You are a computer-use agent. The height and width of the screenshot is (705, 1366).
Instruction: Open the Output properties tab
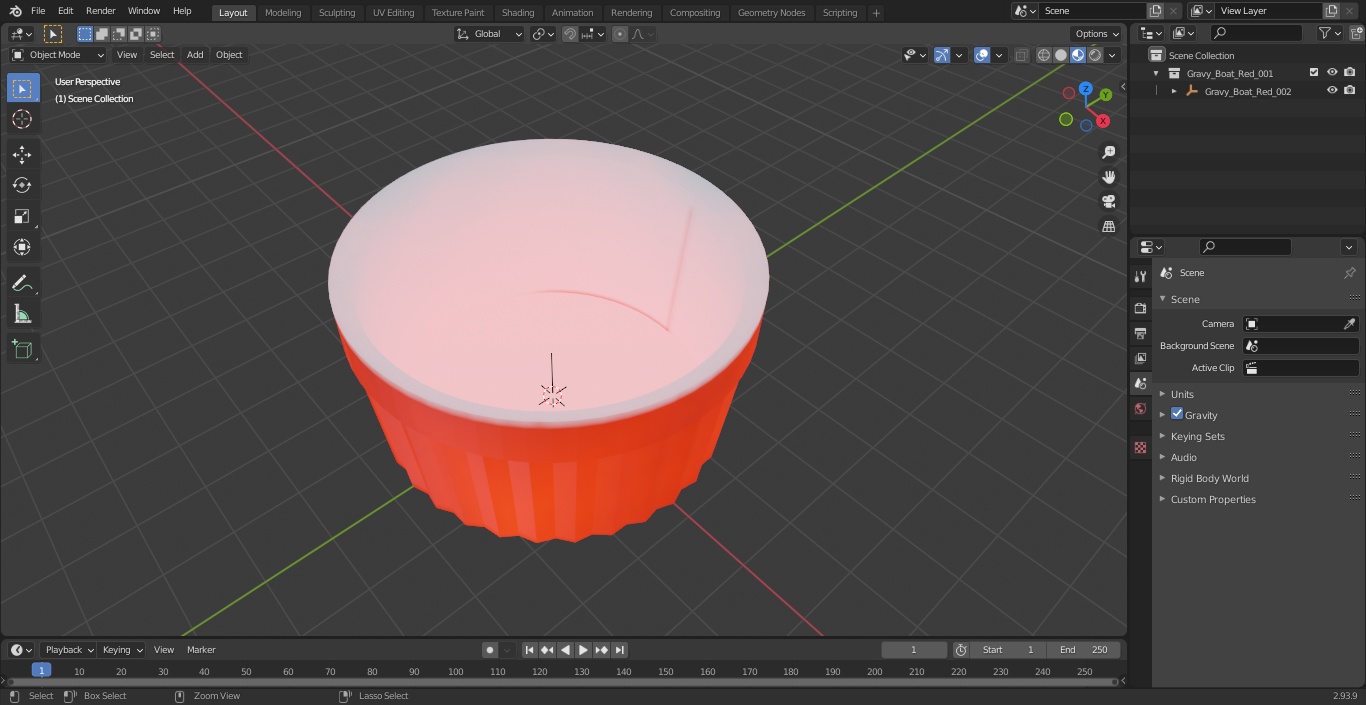pyautogui.click(x=1140, y=333)
